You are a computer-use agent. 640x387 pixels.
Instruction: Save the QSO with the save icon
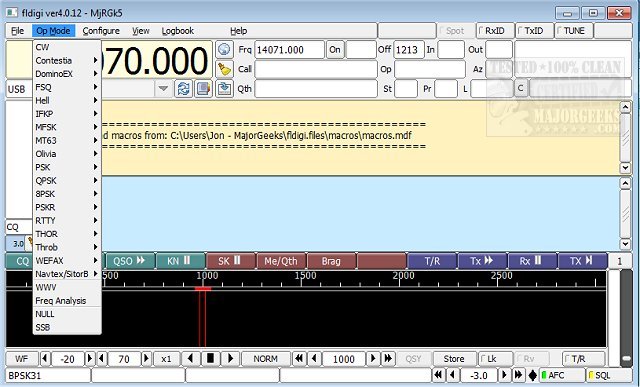click(224, 89)
